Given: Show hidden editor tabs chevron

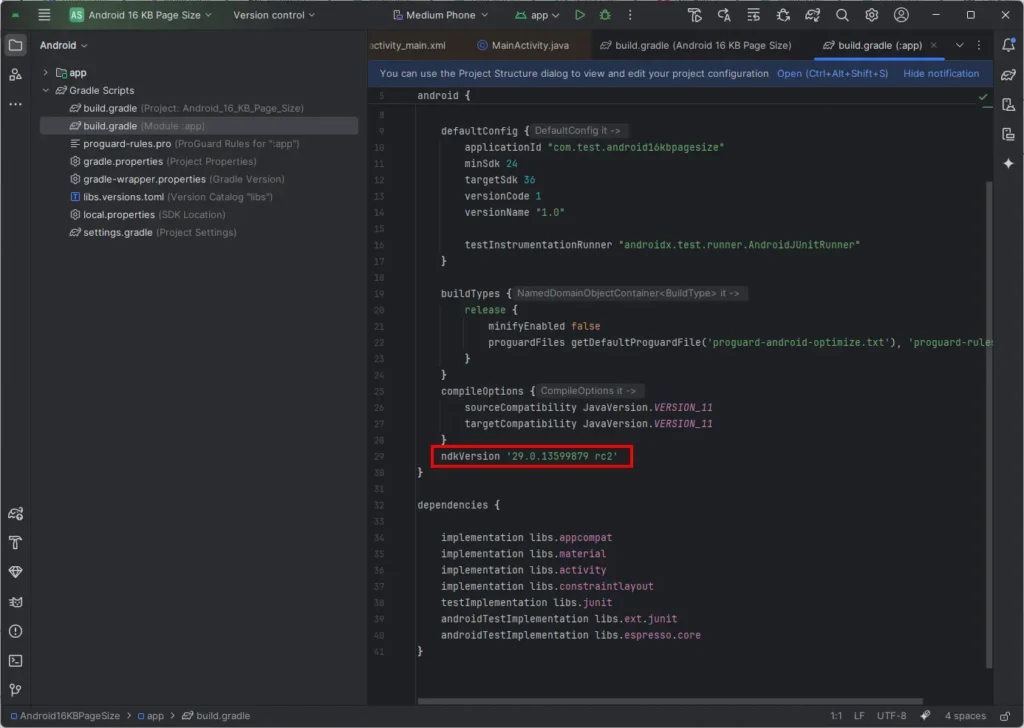Looking at the screenshot, I should [959, 45].
